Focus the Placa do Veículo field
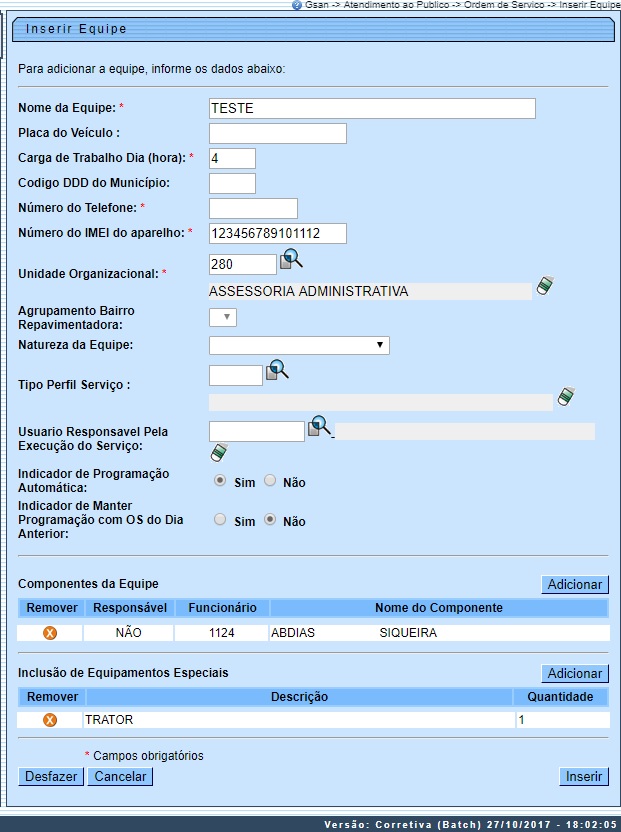The image size is (621, 832). point(278,133)
